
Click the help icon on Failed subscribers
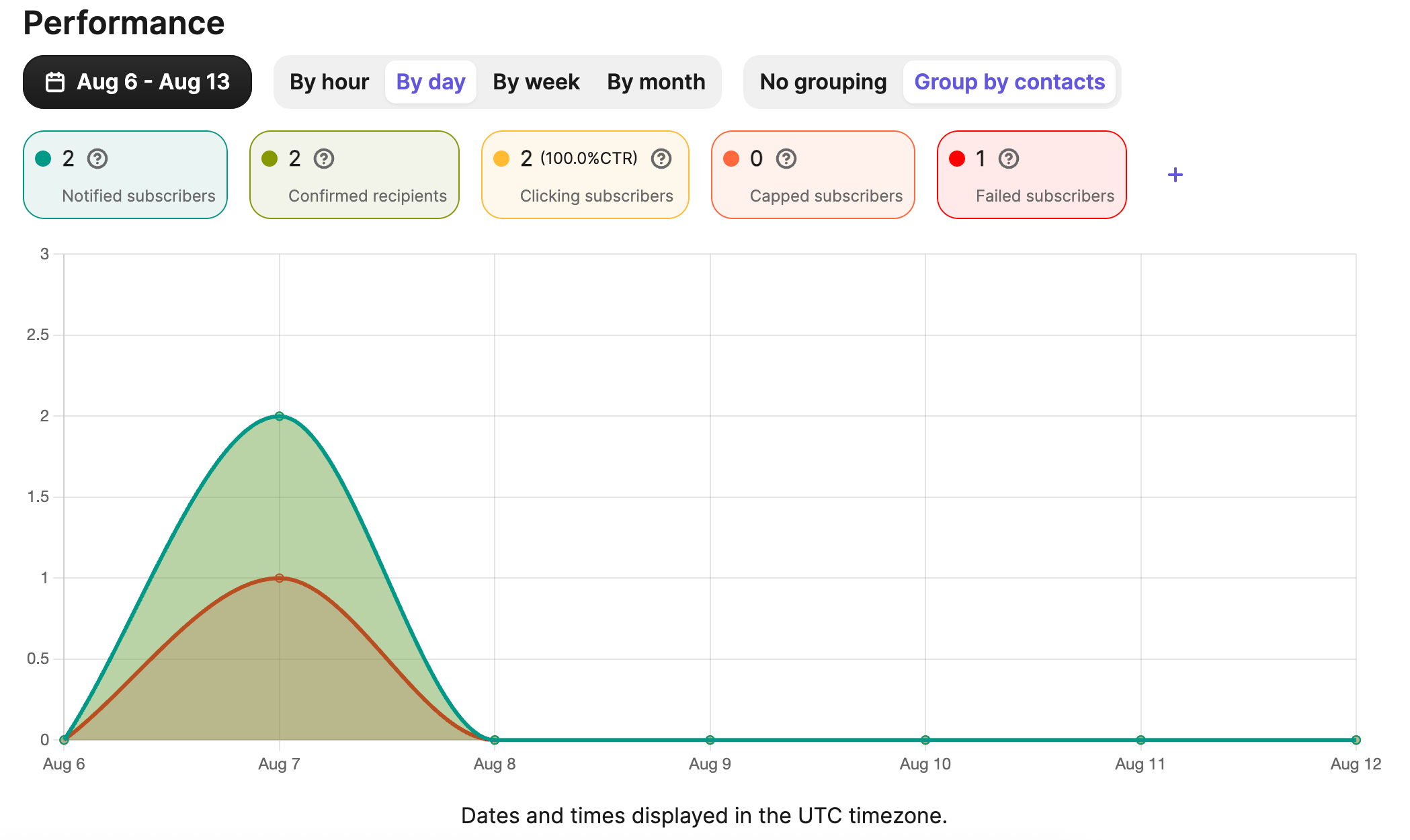pos(1008,159)
